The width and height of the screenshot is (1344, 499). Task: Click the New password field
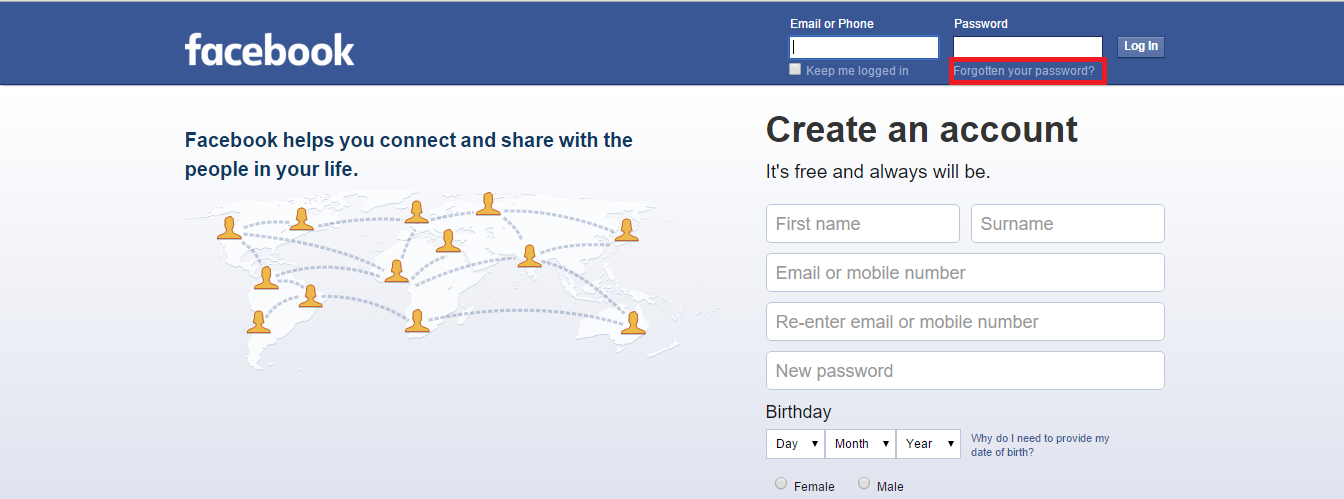(965, 370)
